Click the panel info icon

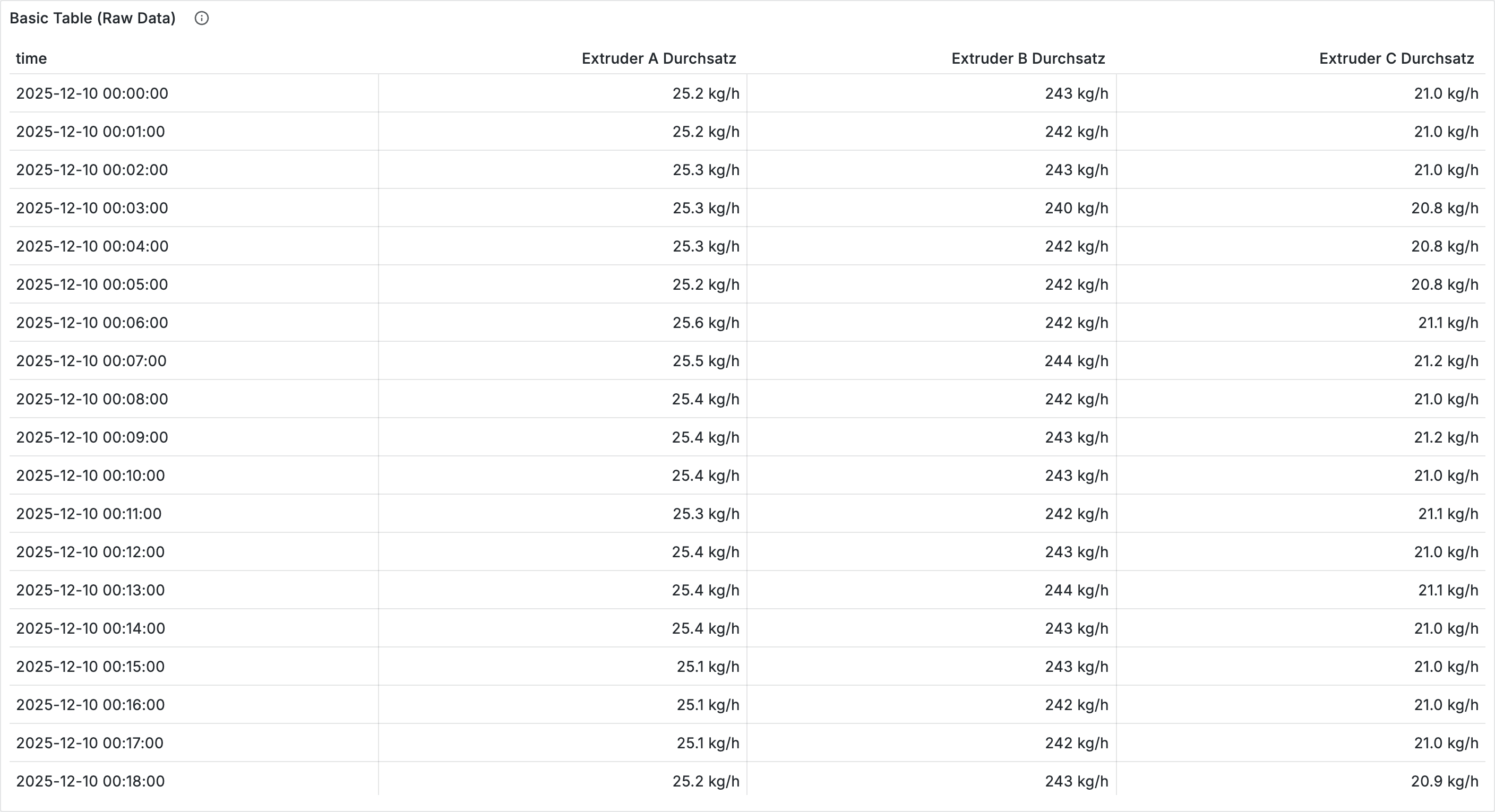tap(201, 19)
